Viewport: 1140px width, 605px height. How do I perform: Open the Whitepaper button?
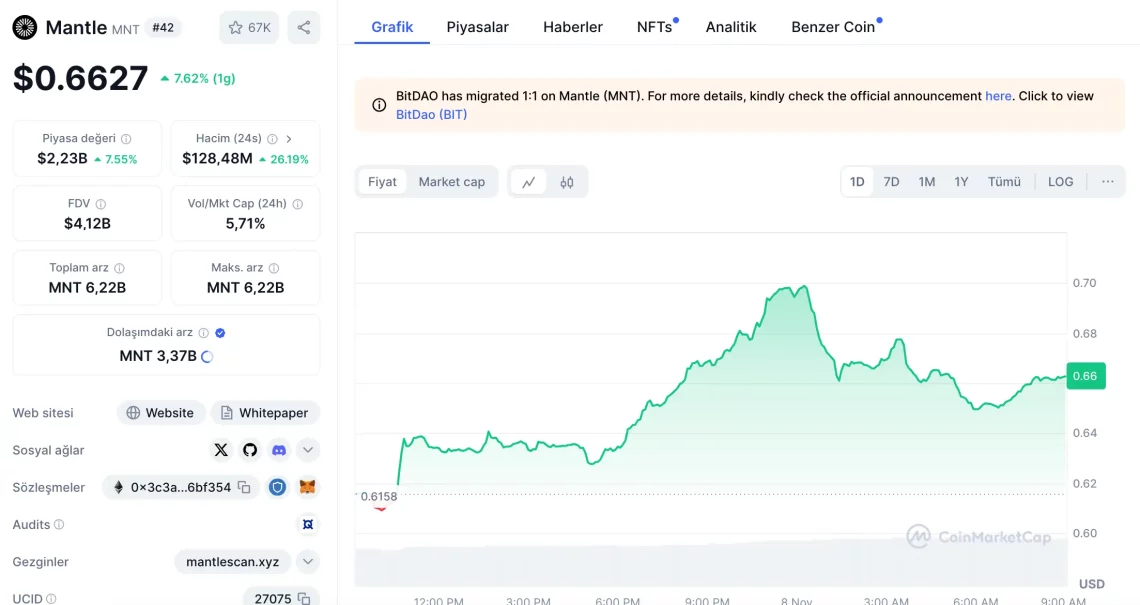click(x=265, y=412)
